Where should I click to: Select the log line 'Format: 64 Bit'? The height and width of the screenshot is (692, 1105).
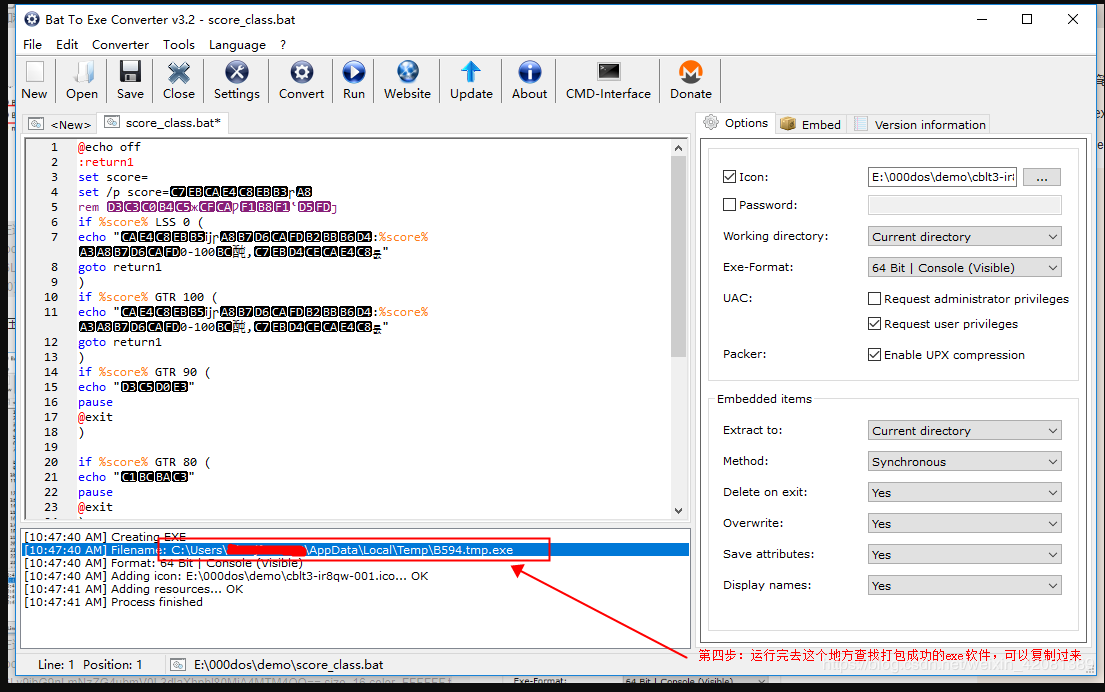[163, 563]
